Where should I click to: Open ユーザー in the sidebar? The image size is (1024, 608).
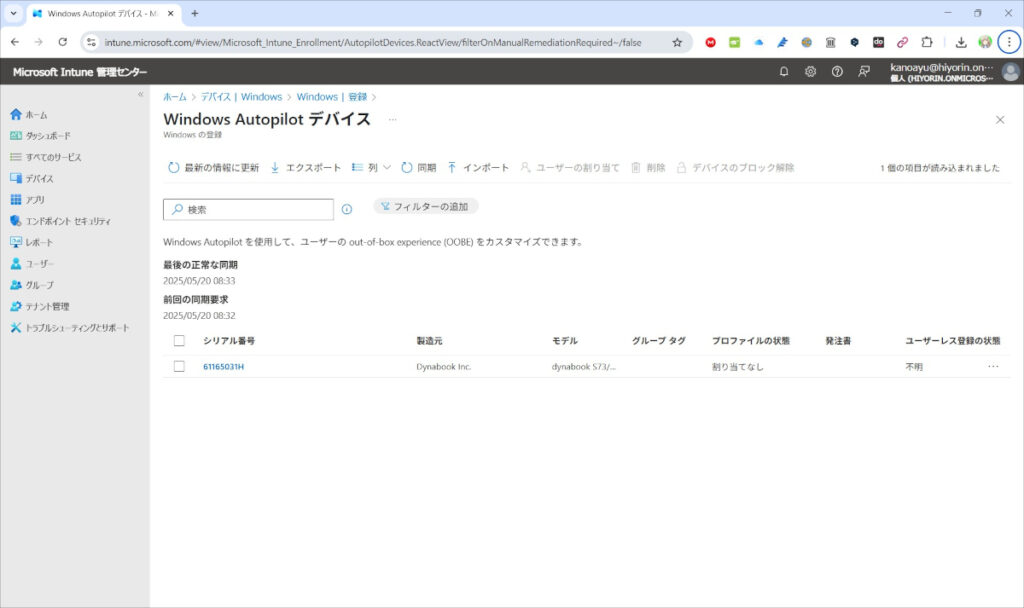pyautogui.click(x=31, y=264)
